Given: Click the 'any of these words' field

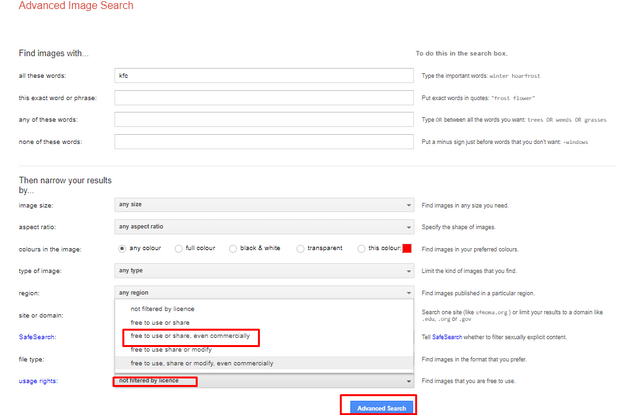Looking at the screenshot, I should click(264, 120).
